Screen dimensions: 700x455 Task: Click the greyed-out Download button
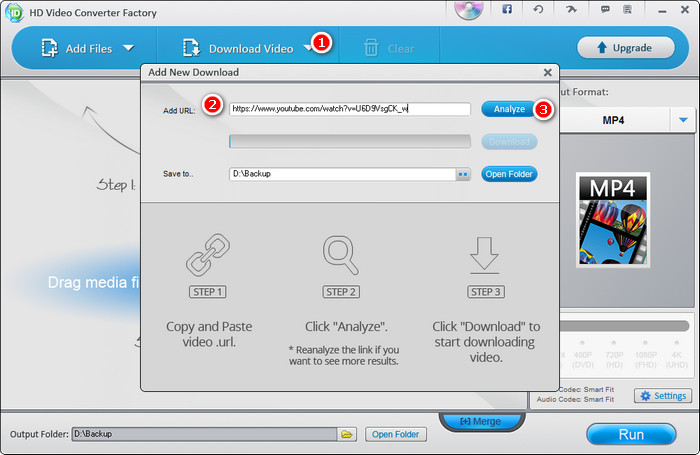(509, 142)
